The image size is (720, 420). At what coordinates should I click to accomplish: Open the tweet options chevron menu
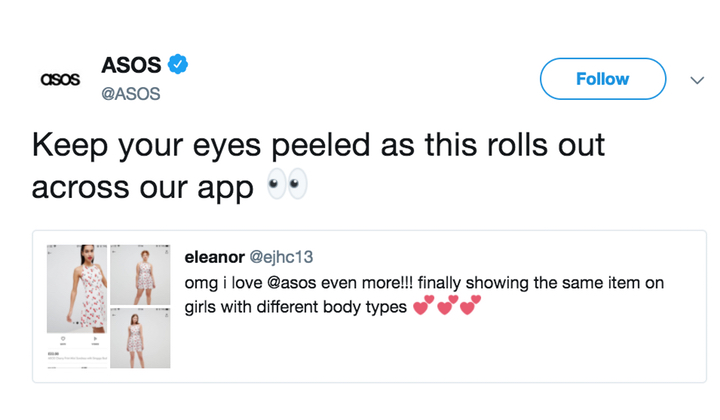click(697, 80)
